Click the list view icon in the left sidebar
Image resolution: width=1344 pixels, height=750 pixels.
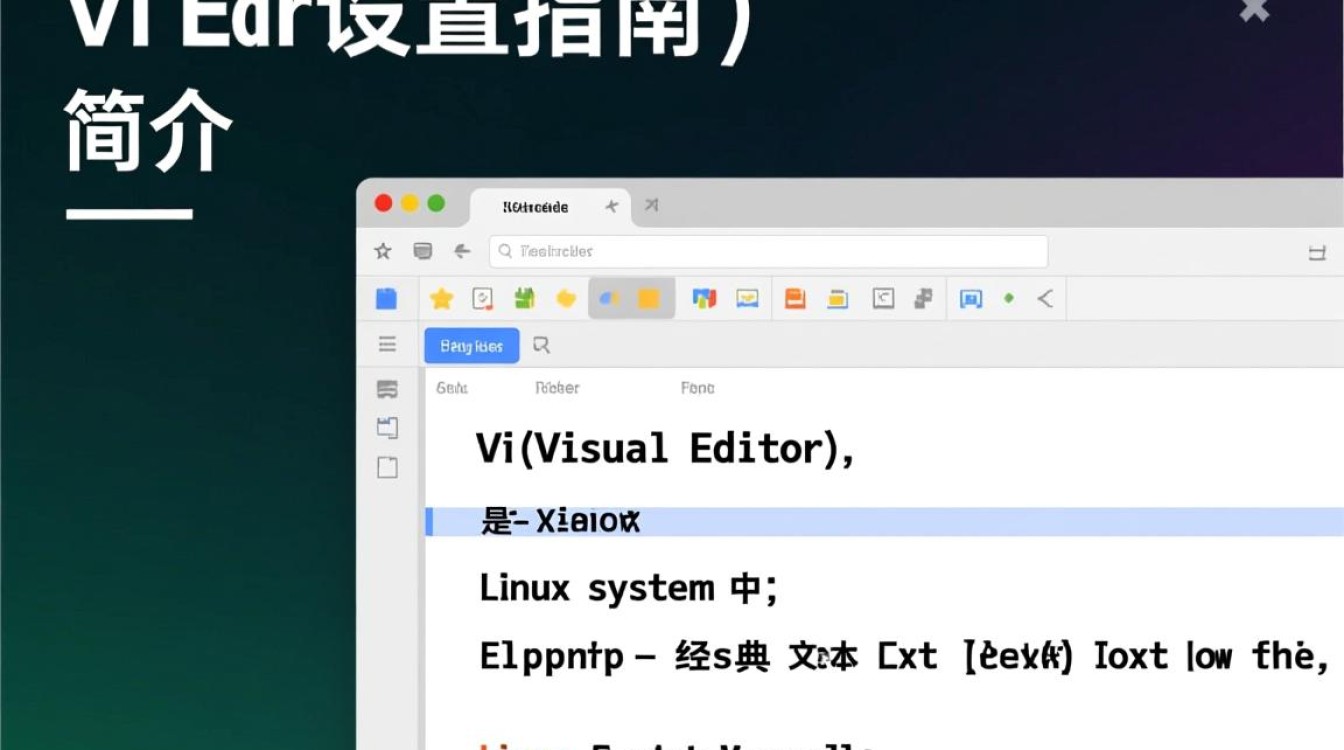coord(388,389)
